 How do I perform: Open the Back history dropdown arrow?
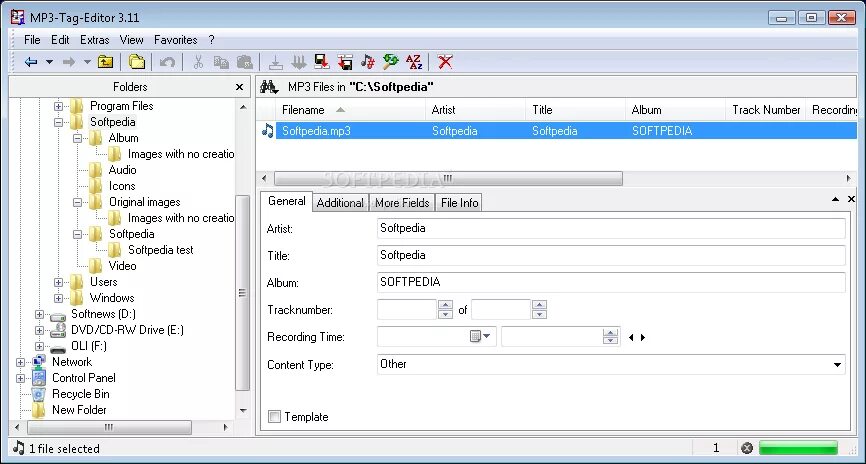pyautogui.click(x=49, y=62)
